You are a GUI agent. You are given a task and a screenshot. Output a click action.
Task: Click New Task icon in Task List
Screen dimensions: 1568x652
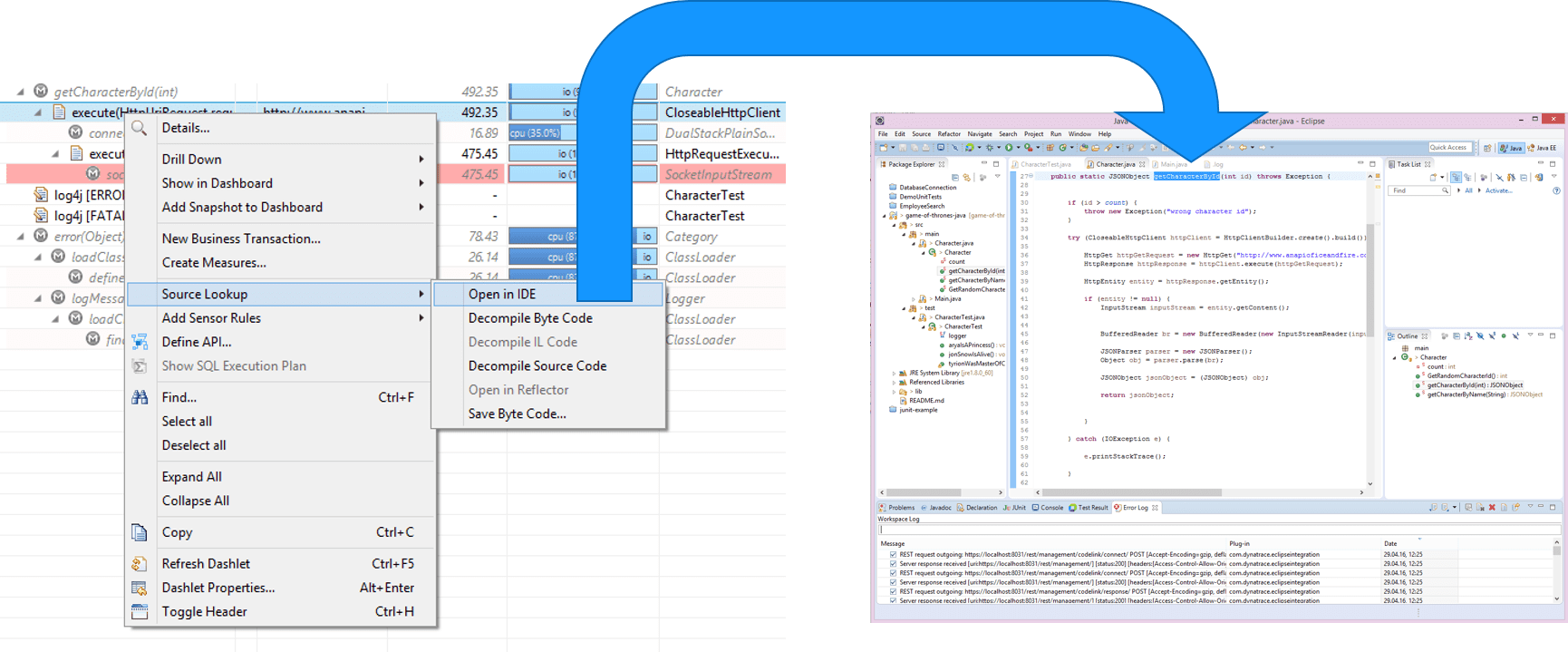(1433, 177)
